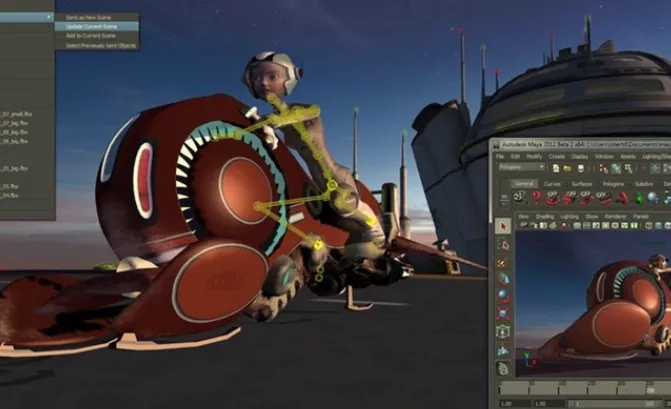
Task: Expand the highlighted submenu arrow in left panel
Action: 49,17
